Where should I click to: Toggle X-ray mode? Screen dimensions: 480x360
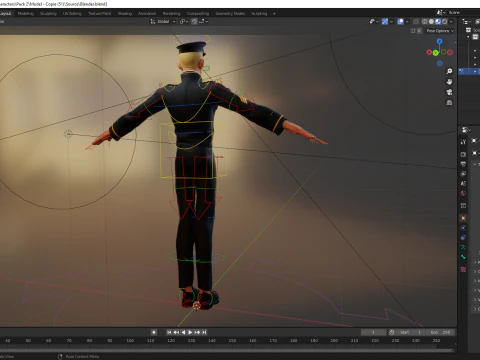(x=416, y=21)
